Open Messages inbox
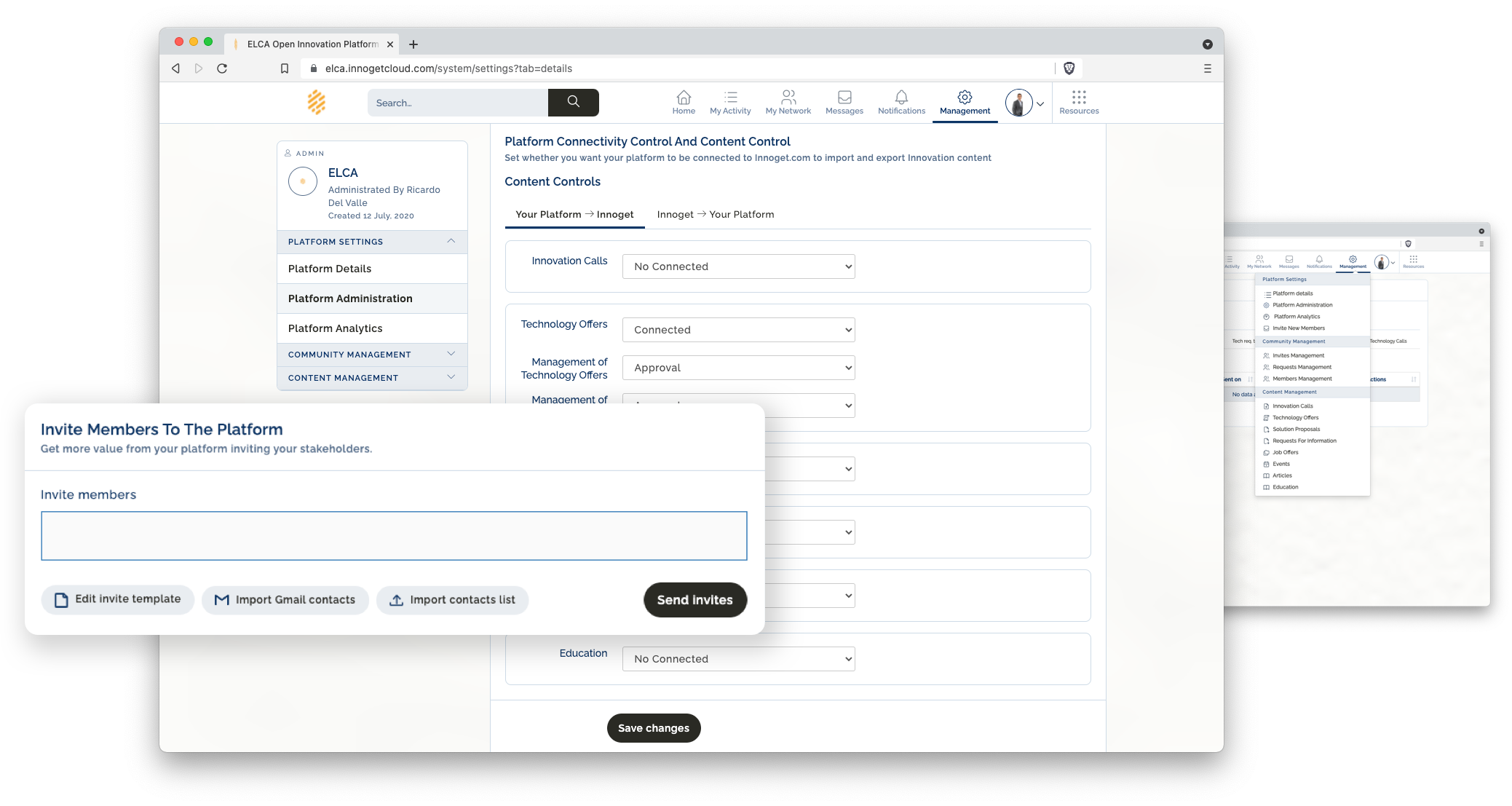Viewport: 1512px width, 806px height. click(x=844, y=103)
